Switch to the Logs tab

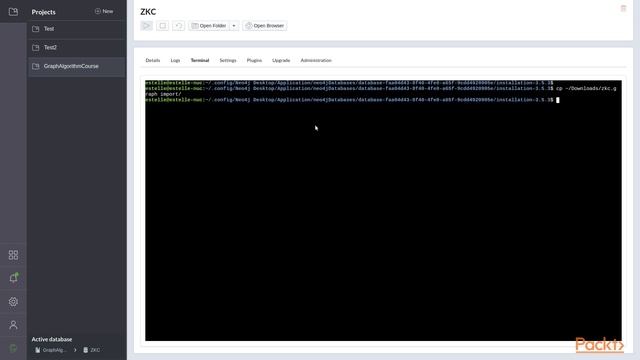tap(175, 60)
